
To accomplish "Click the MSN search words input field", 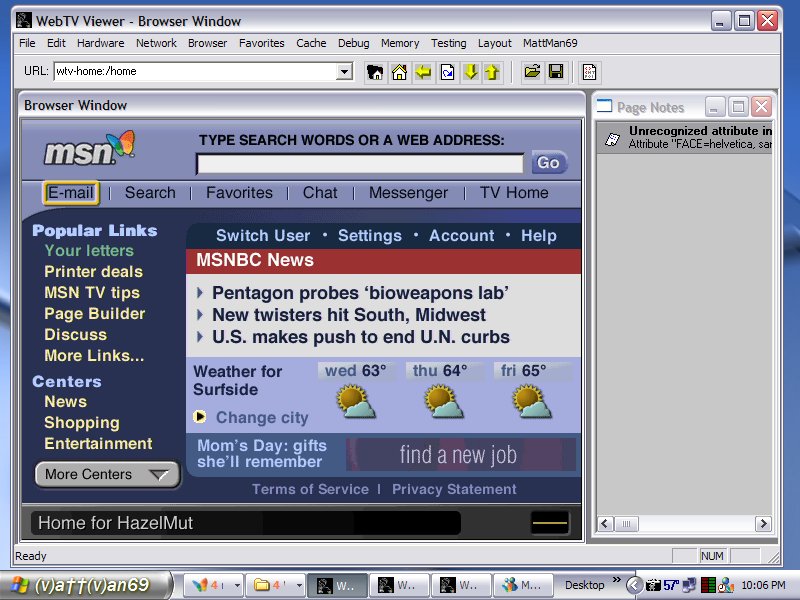I will pos(360,164).
